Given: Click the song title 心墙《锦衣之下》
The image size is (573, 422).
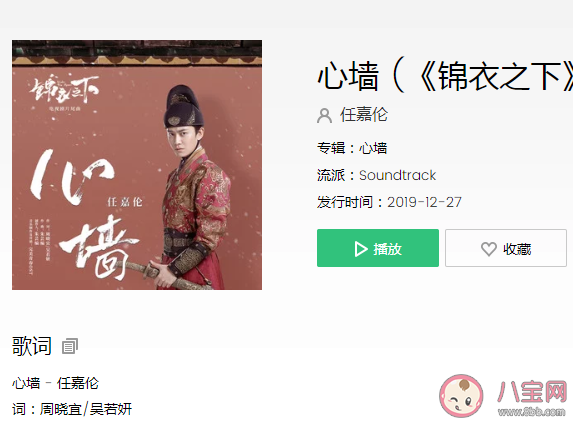Looking at the screenshot, I should click(445, 76).
